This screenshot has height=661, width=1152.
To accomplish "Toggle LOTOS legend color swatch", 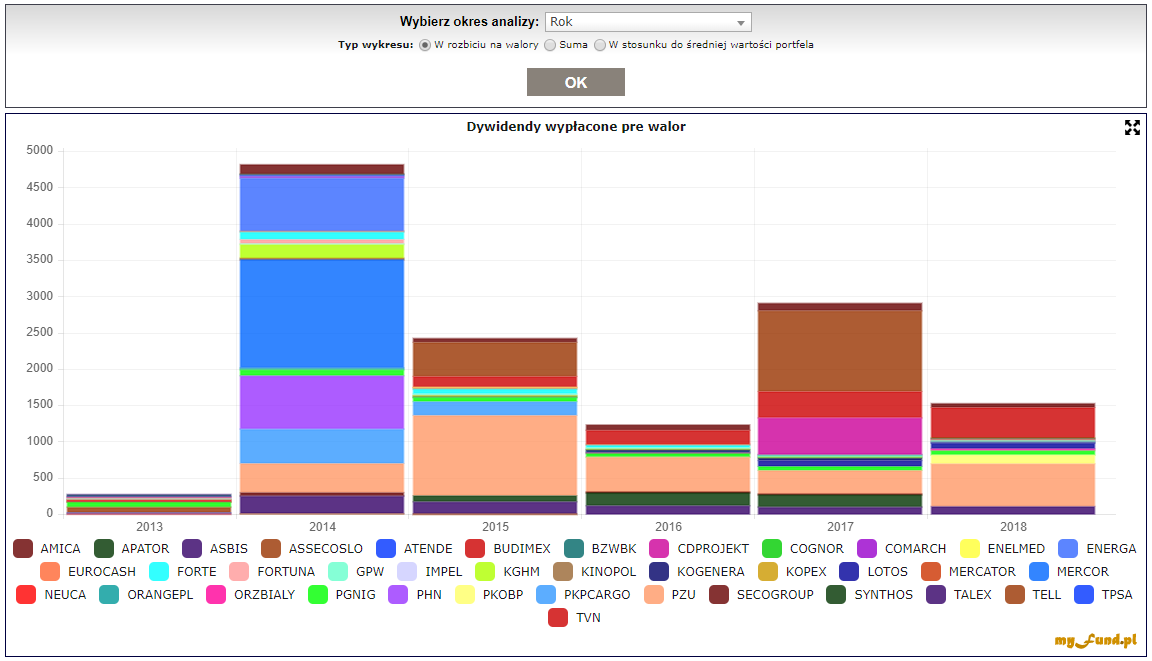I will coord(849,571).
